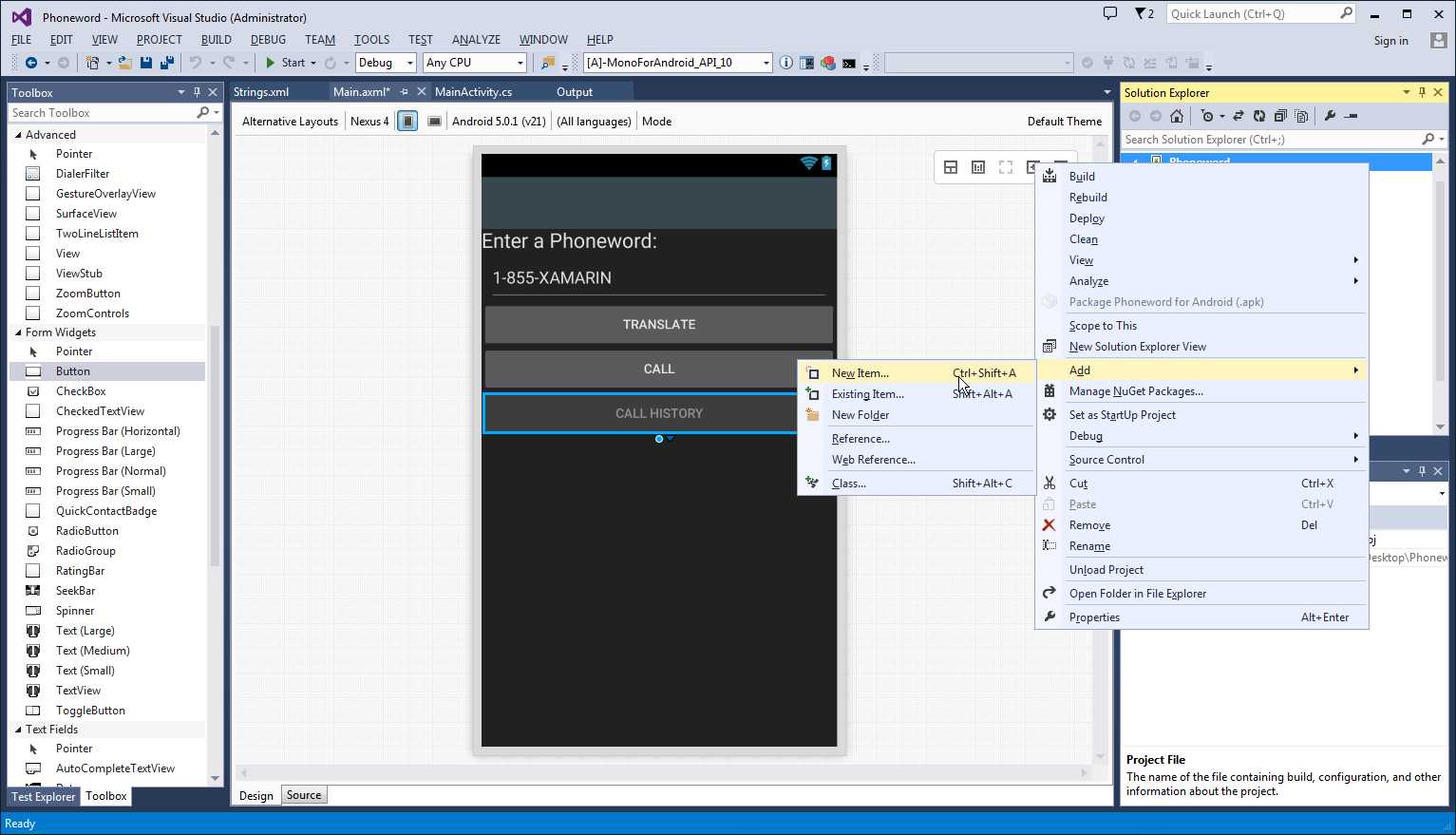The width and height of the screenshot is (1456, 835).
Task: Click the feedback speech bubble icon
Action: click(x=1110, y=14)
